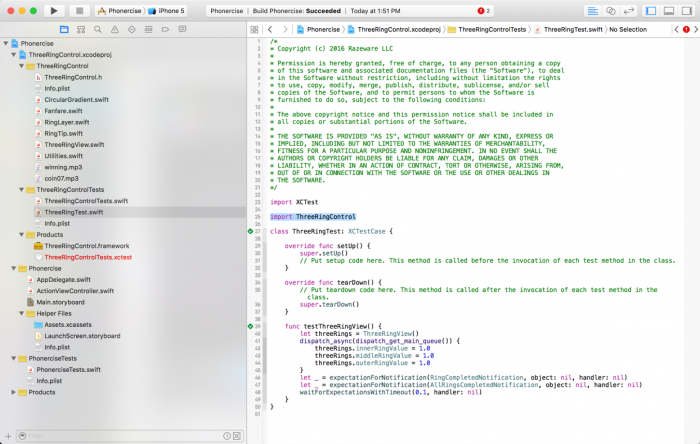Image resolution: width=700 pixels, height=444 pixels.
Task: Toggle the Debug area visibility
Action: 668,11
